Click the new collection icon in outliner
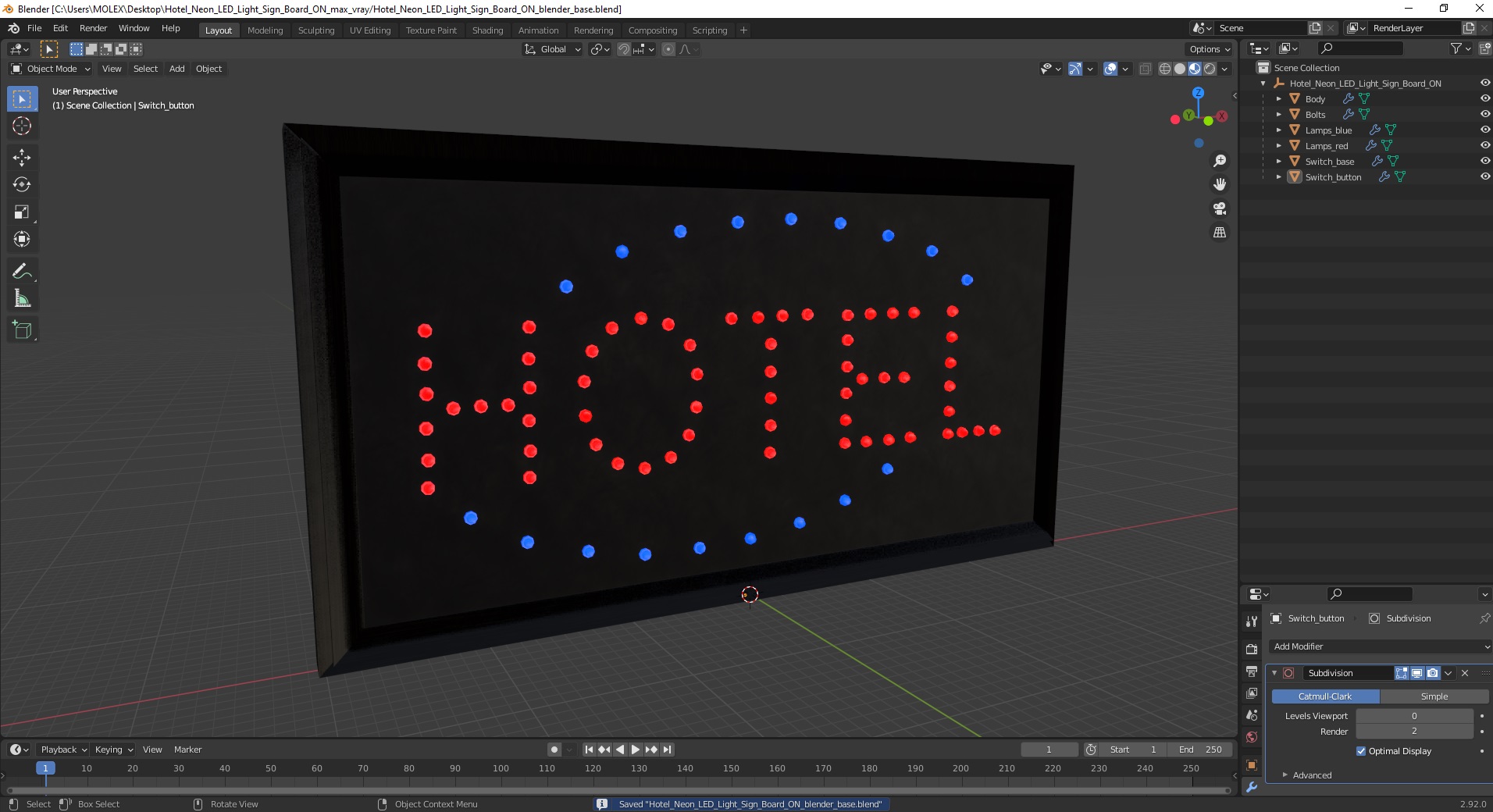 point(1484,48)
